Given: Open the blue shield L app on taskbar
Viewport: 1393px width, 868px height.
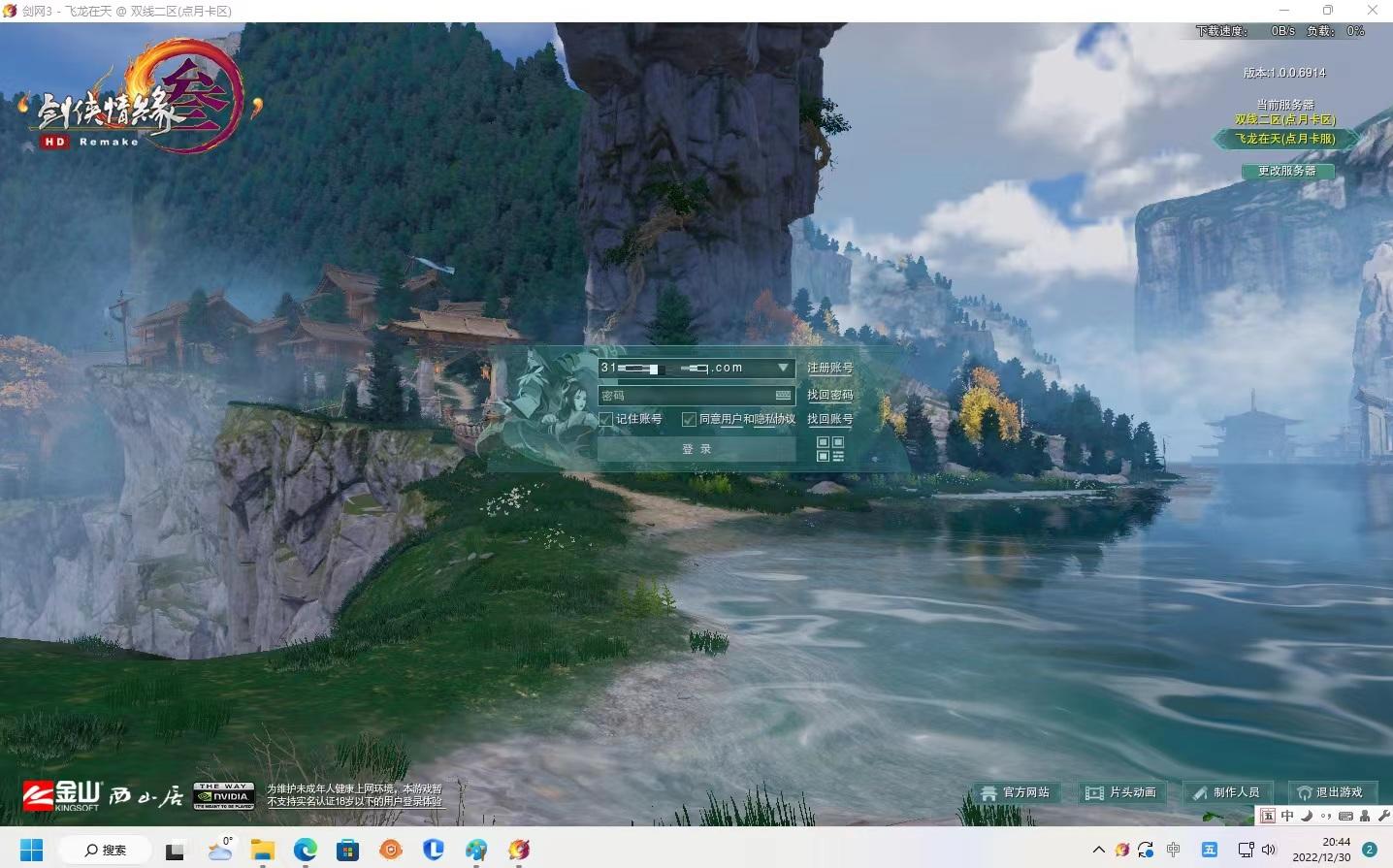Looking at the screenshot, I should (434, 851).
